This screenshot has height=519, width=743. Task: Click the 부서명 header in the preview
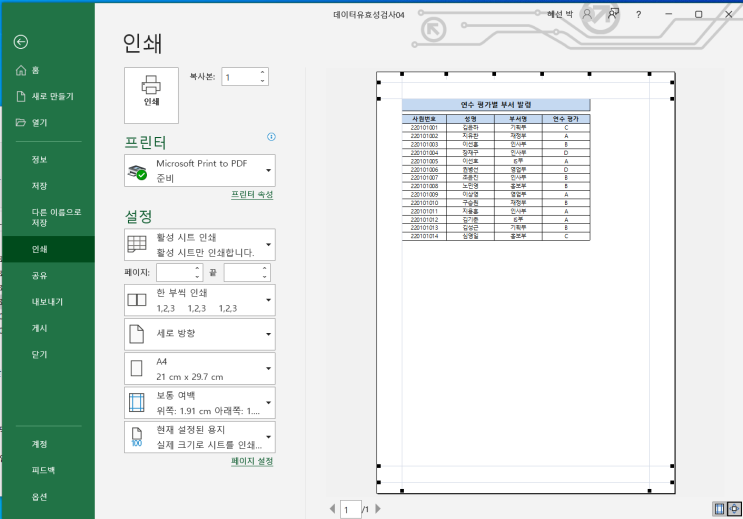click(x=518, y=119)
